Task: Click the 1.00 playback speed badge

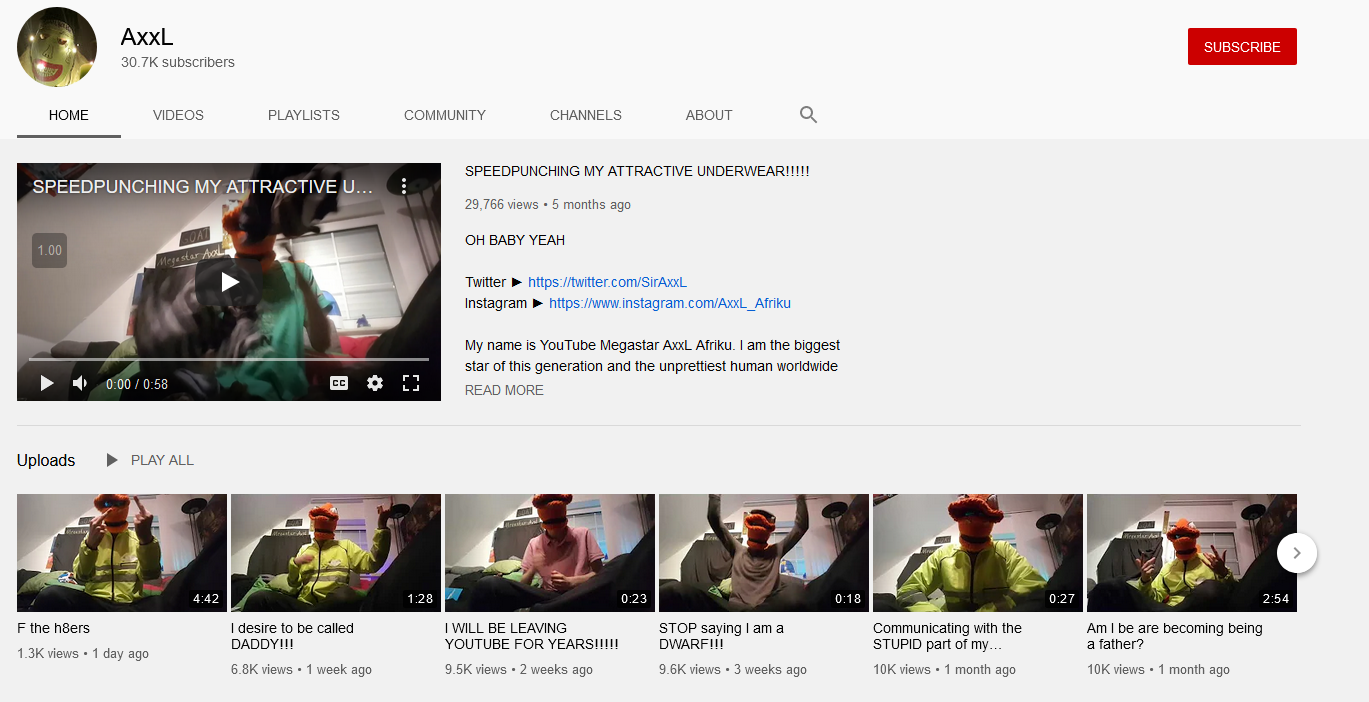Action: coord(49,250)
